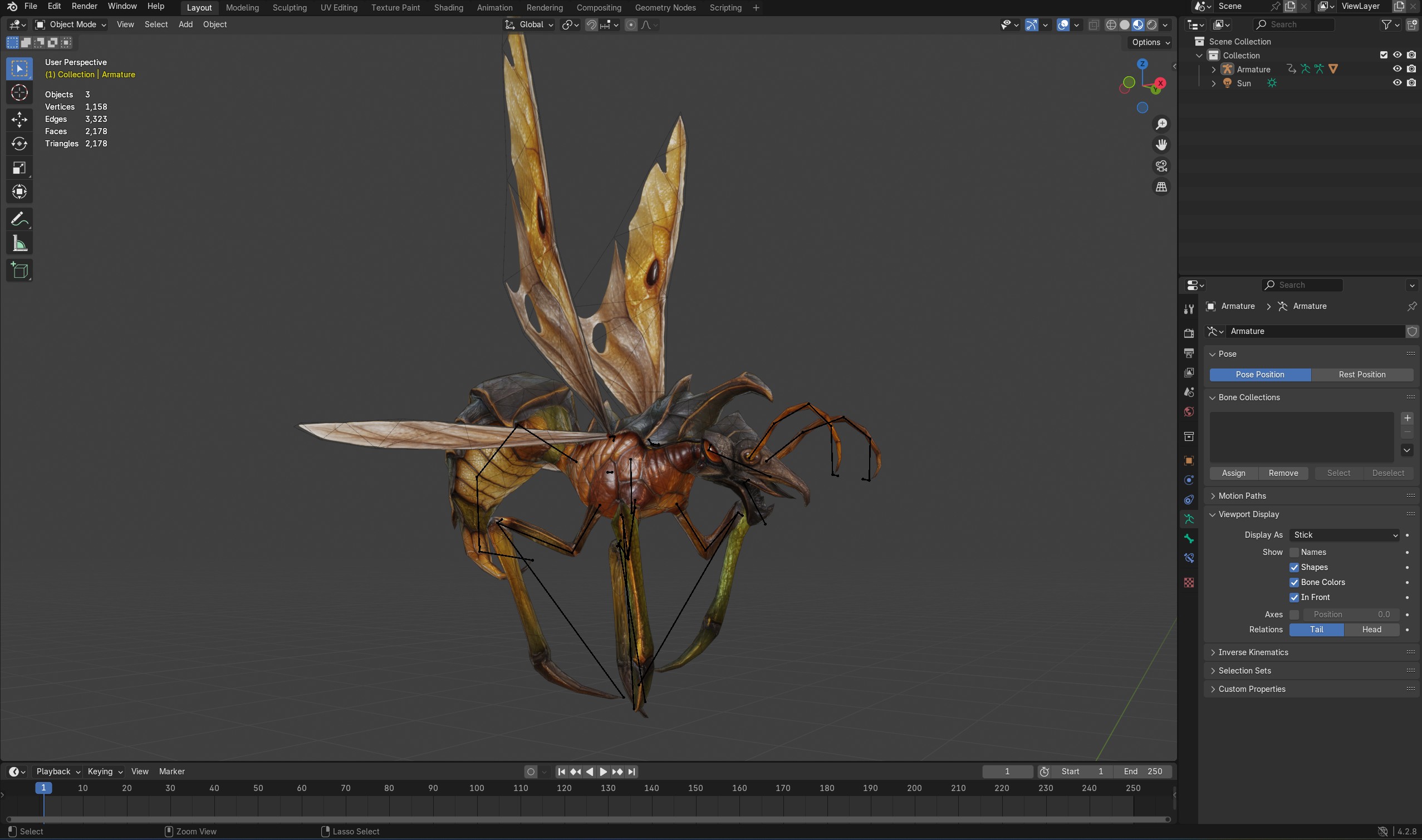Toggle camera view in viewport

tap(1161, 166)
